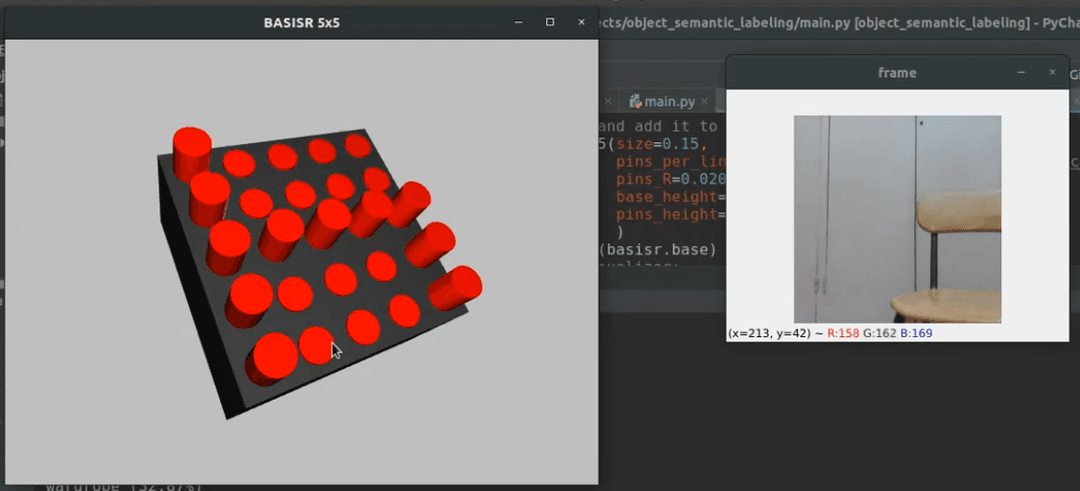The image size is (1080, 491).
Task: Click the frame window title text
Action: click(896, 72)
